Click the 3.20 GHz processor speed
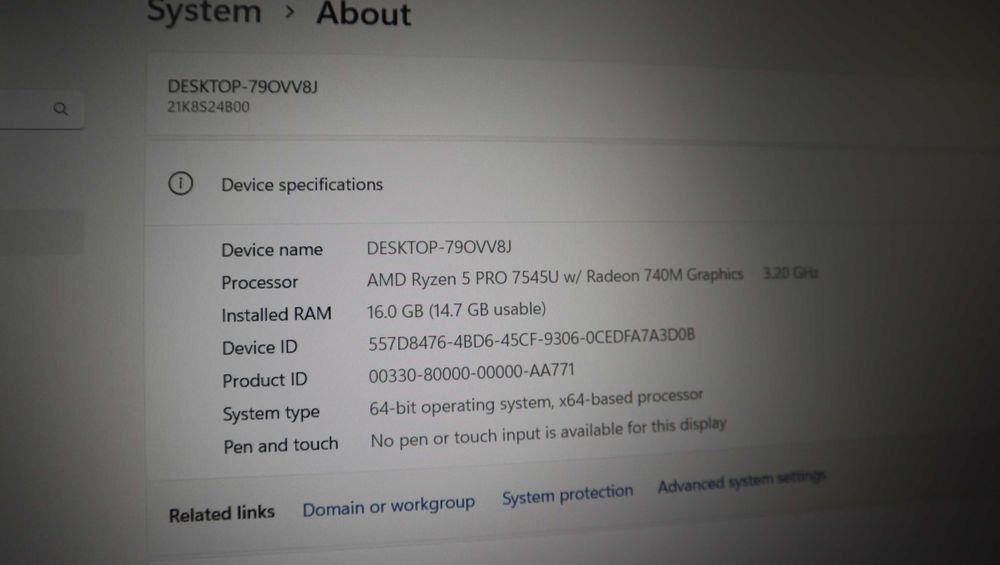The width and height of the screenshot is (1000, 565). 791,273
